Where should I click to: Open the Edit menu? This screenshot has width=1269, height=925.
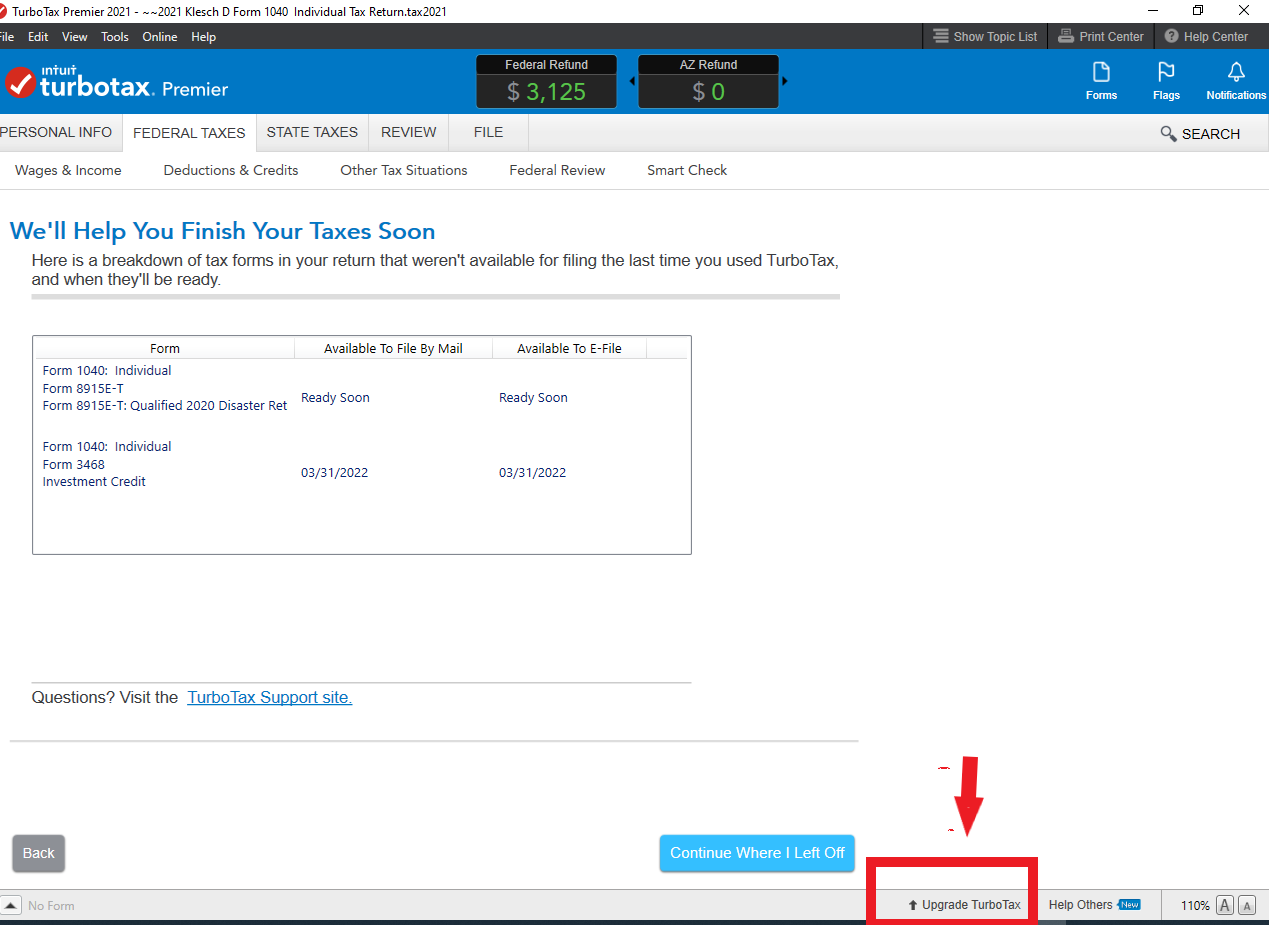(x=38, y=37)
